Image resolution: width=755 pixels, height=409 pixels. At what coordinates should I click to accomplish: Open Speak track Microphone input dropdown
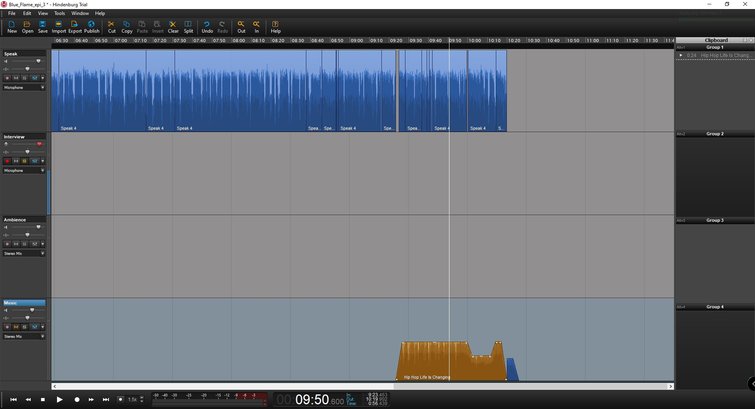click(24, 87)
